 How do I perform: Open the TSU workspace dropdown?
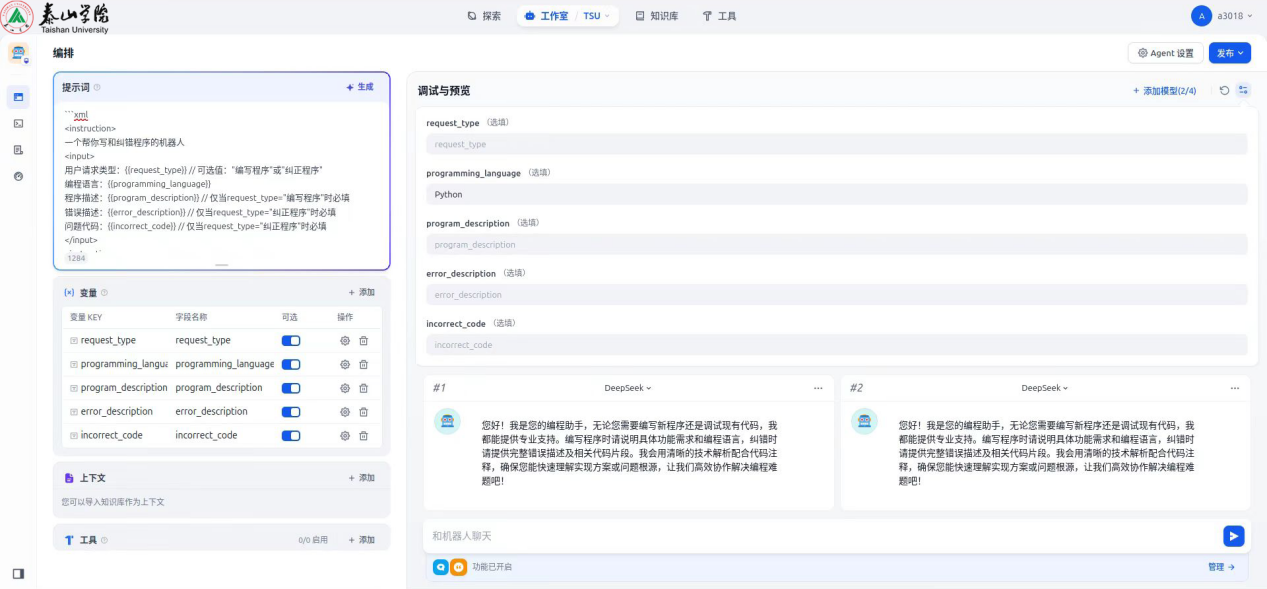pos(597,16)
